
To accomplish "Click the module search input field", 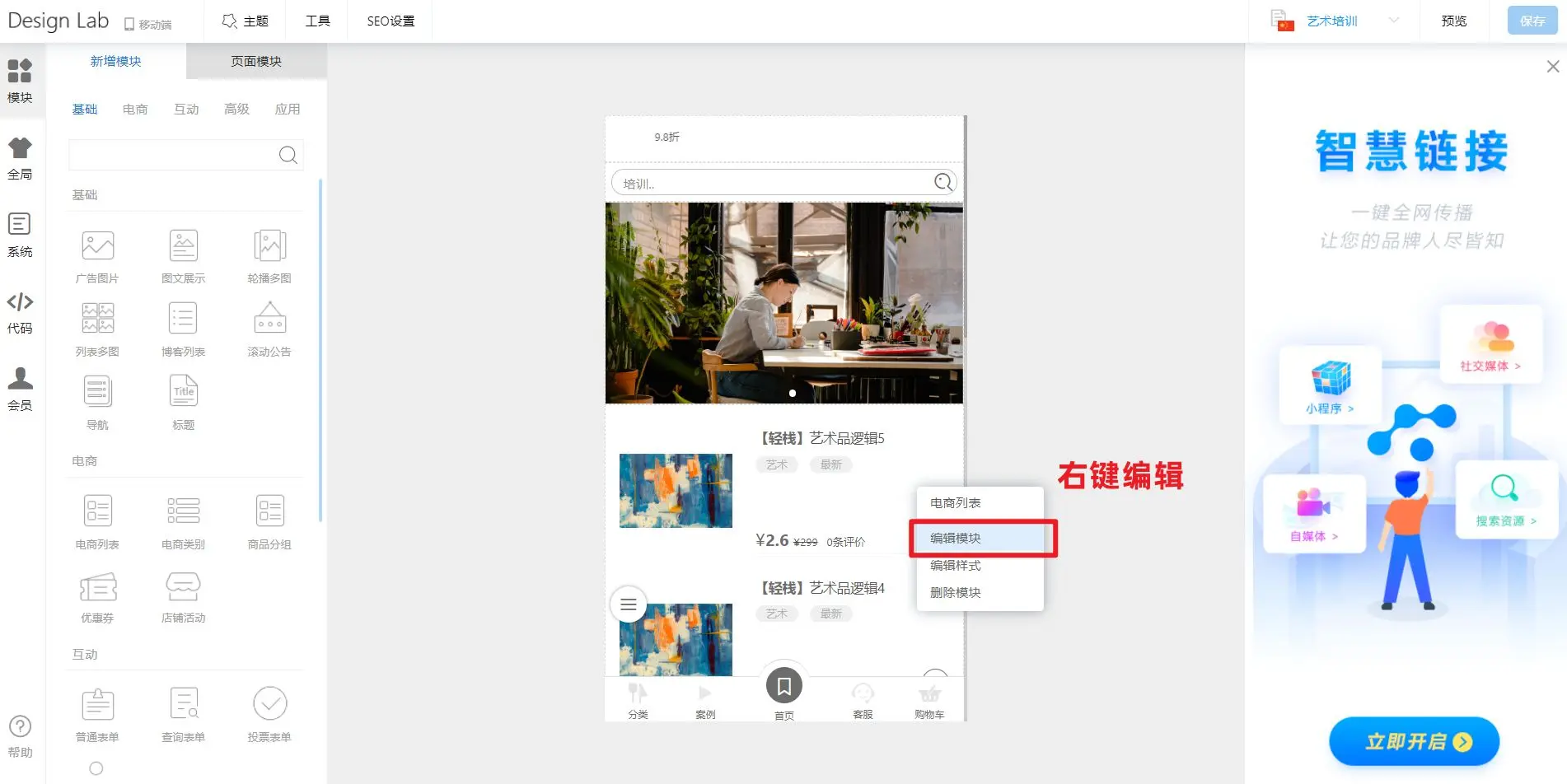I will pyautogui.click(x=173, y=155).
